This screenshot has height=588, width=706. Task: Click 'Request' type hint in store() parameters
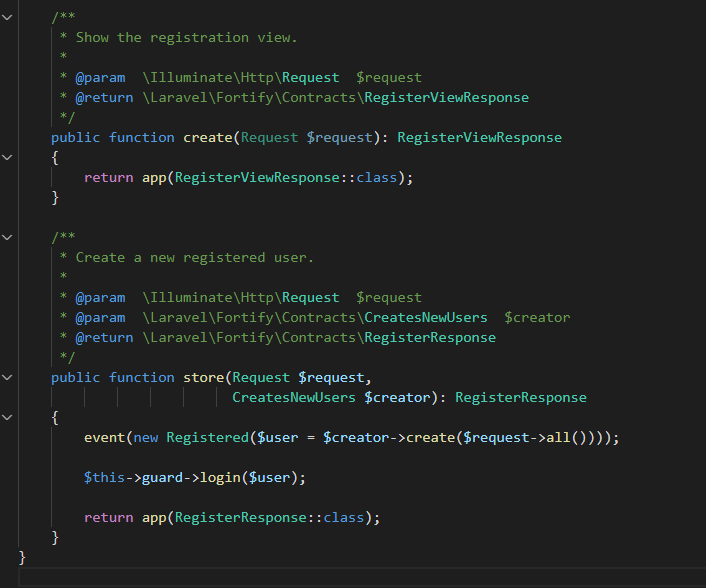click(x=261, y=377)
